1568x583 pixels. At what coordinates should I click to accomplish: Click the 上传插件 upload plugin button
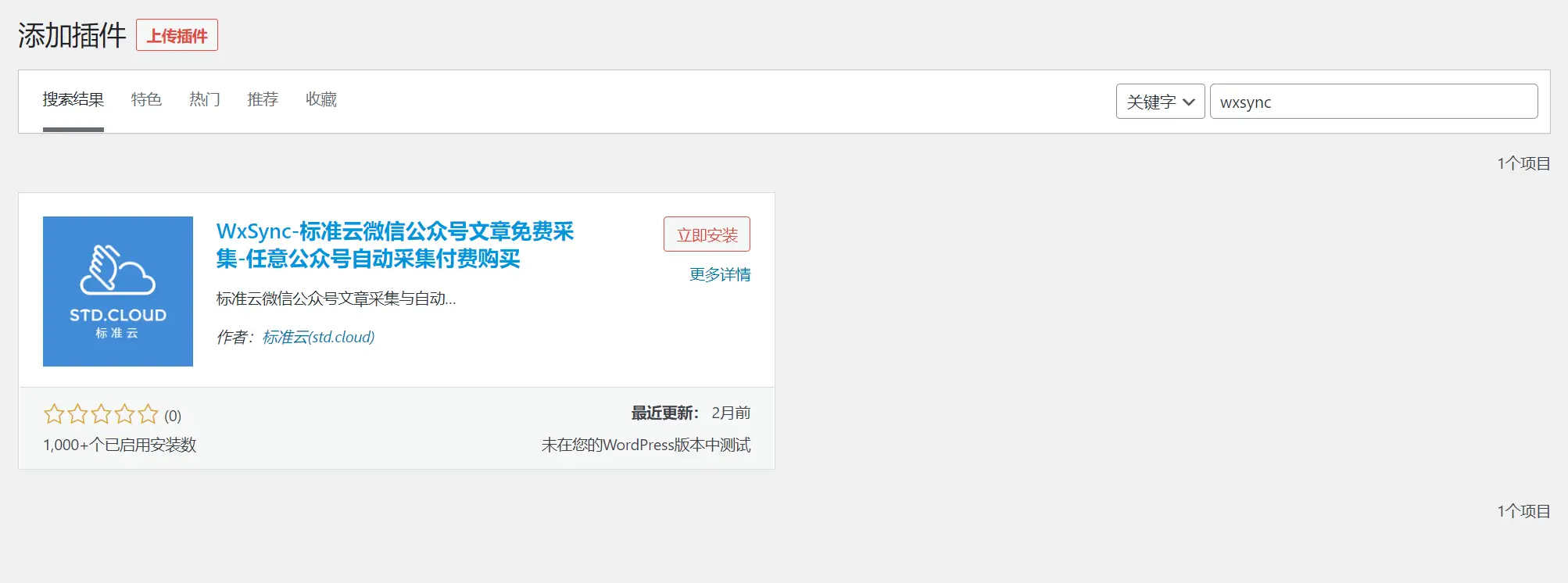point(177,35)
